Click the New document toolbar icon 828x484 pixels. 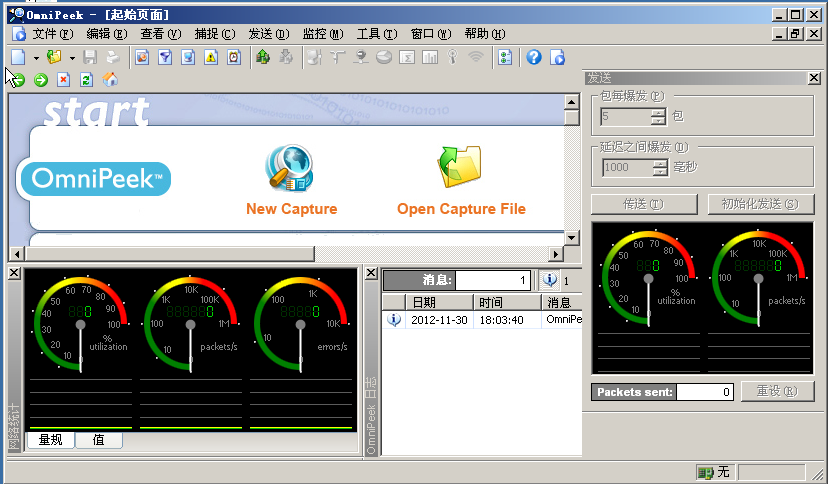(x=18, y=57)
